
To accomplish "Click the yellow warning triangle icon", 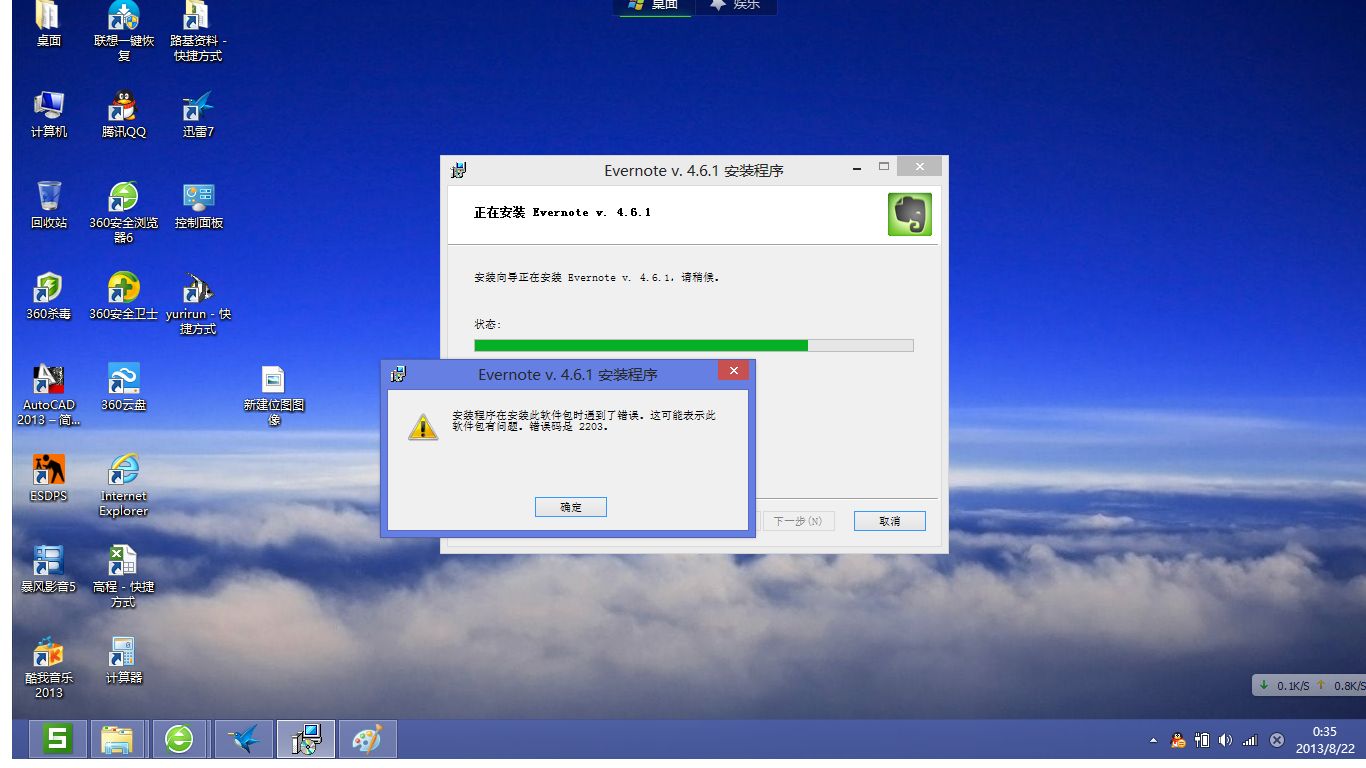I will (x=423, y=427).
